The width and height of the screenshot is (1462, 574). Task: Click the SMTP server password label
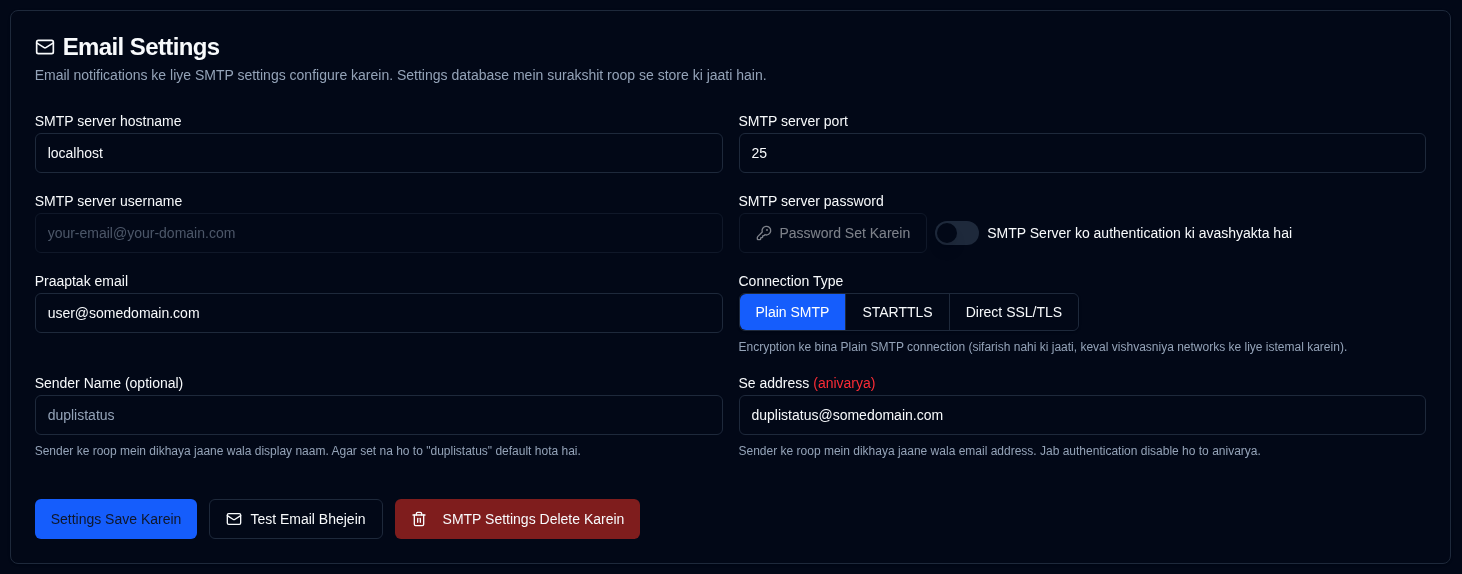[x=811, y=201]
